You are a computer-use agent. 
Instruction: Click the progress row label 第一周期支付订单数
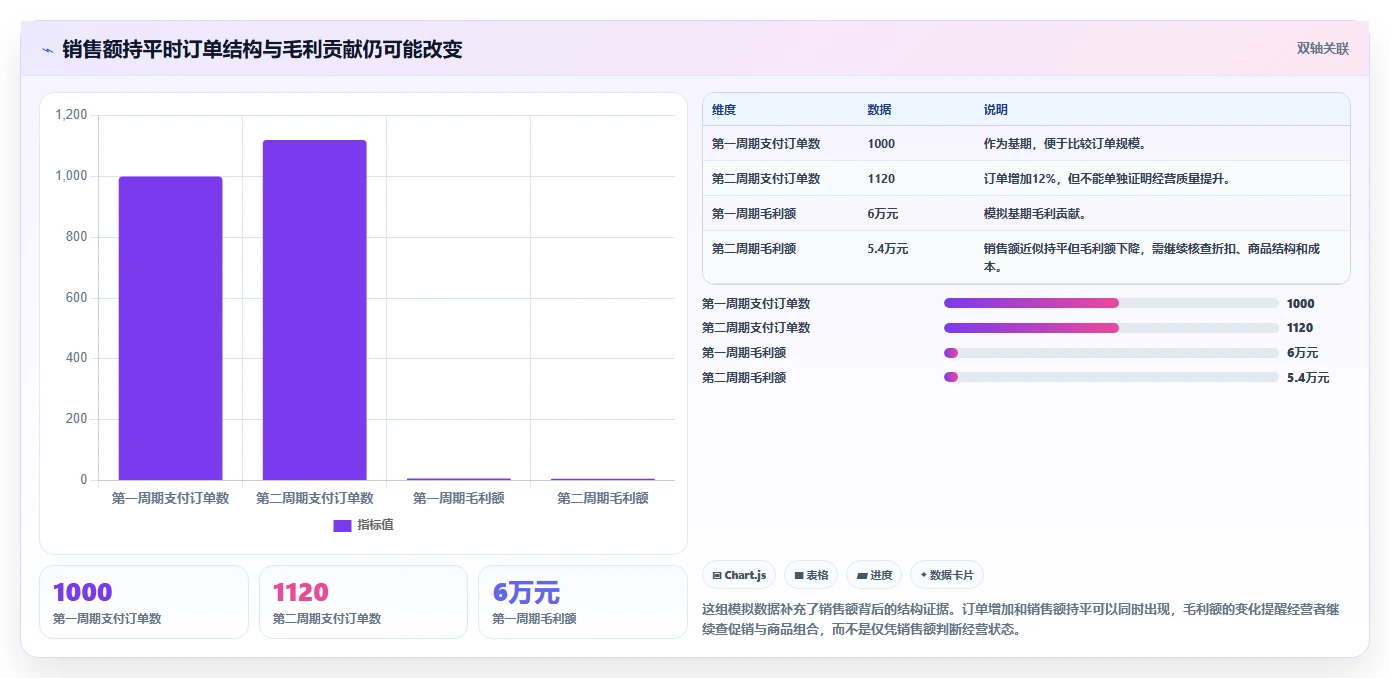(x=756, y=303)
